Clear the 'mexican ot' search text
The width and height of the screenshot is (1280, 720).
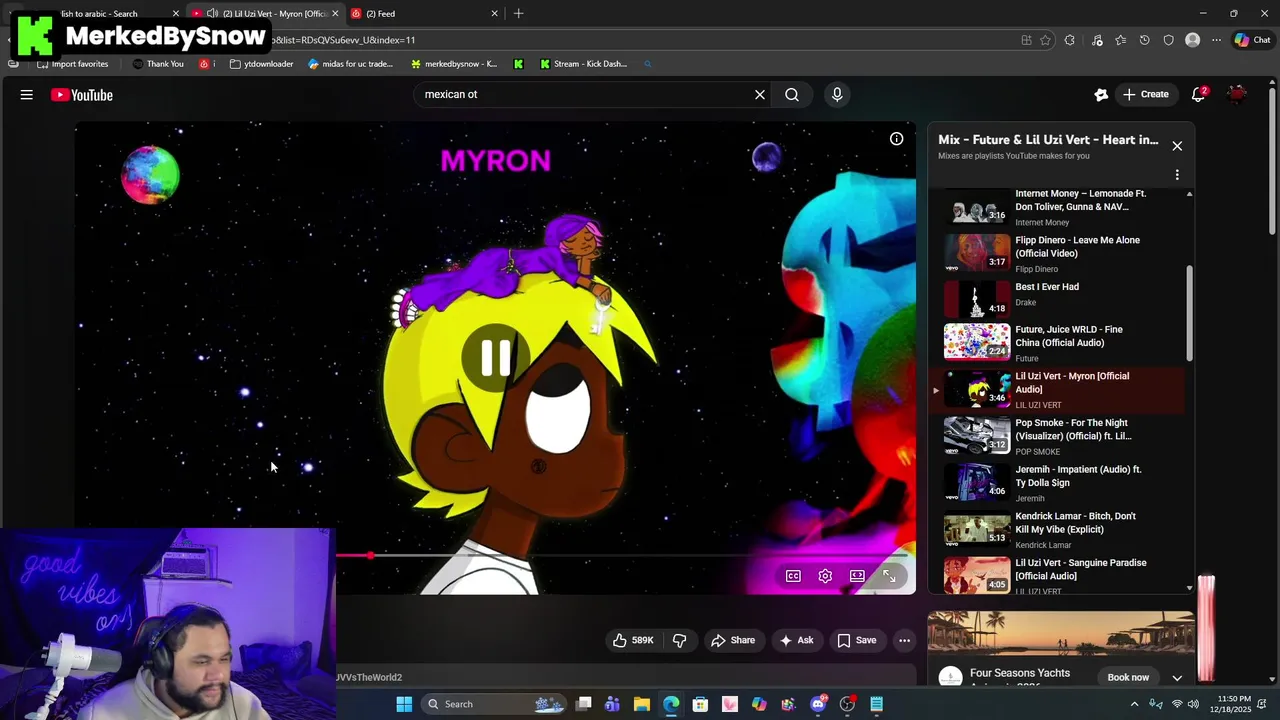(760, 95)
